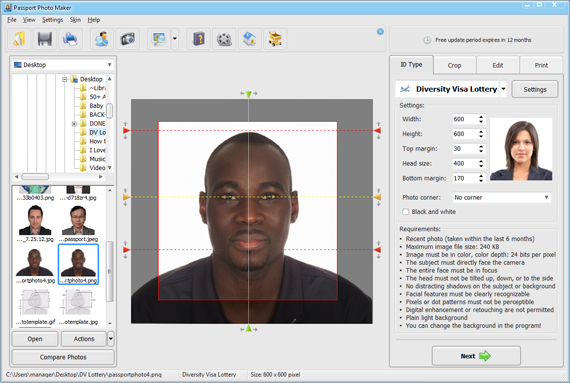Click the Next button

476,356
